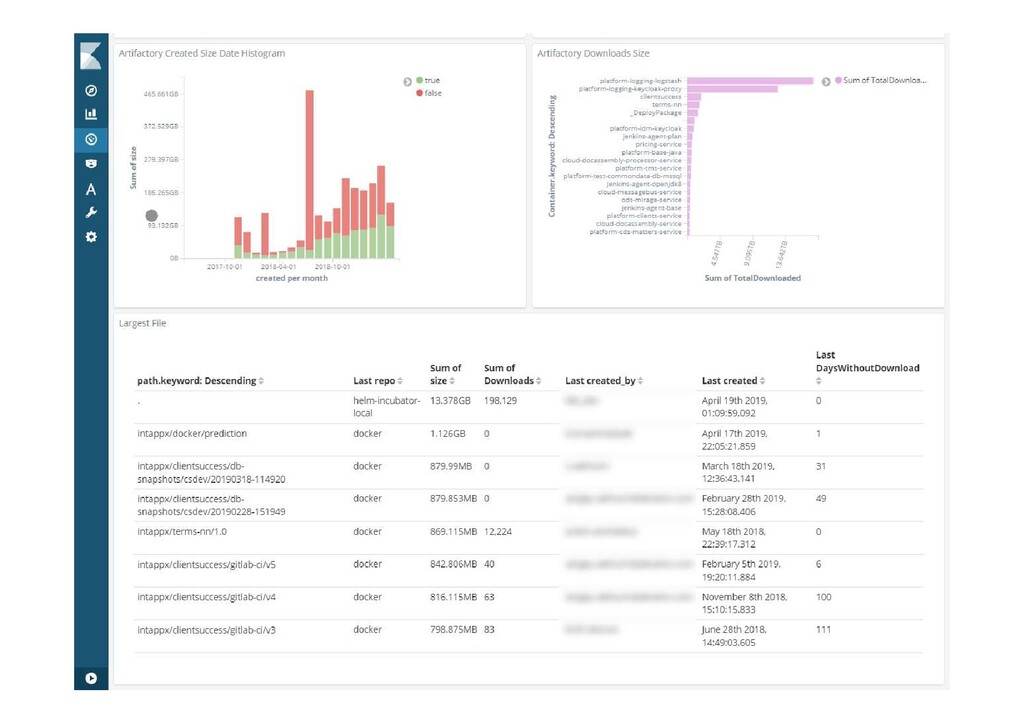Click the Kibana logo at top
The image size is (1024, 724).
[91, 55]
